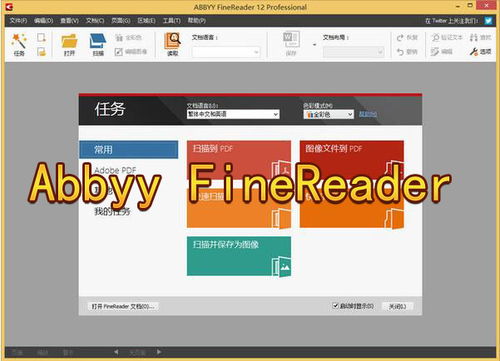Open the 编辑(E) menu
This screenshot has width=500, height=361.
click(x=44, y=21)
